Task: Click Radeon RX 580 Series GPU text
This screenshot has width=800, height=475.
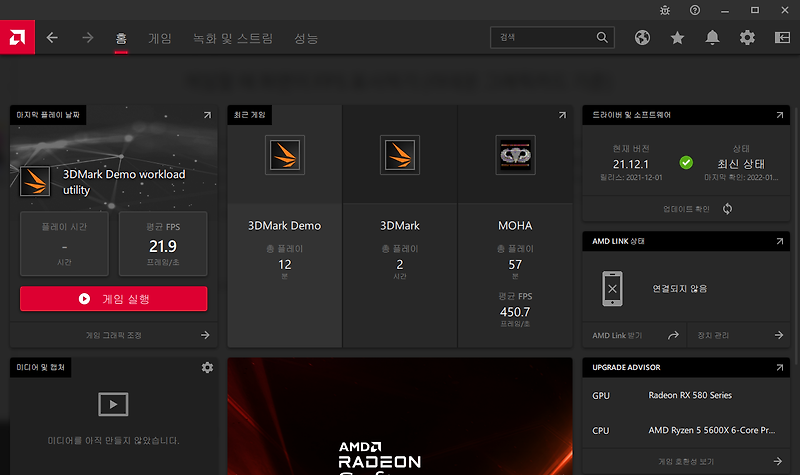Action: (x=690, y=395)
